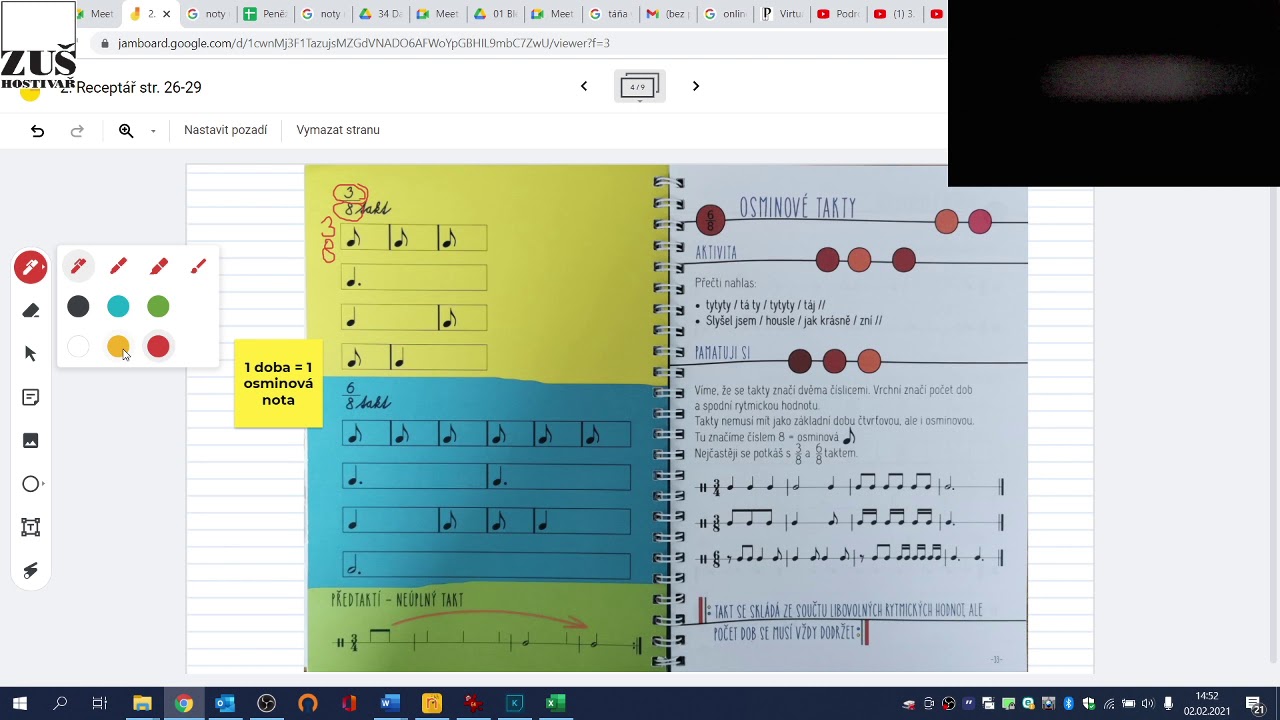Choose the Brush stroke type

click(198, 266)
